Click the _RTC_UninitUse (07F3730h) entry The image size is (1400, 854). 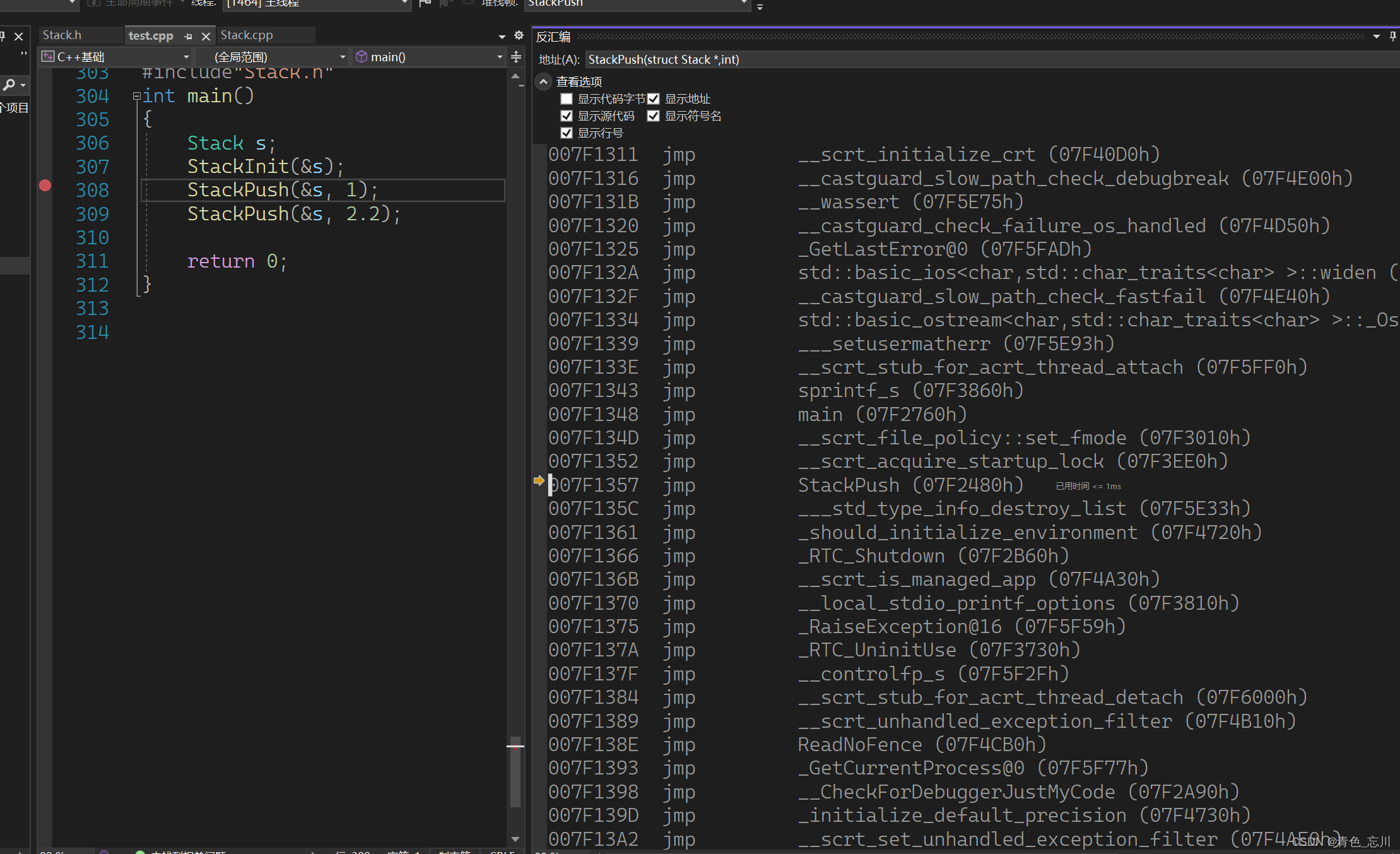(939, 650)
